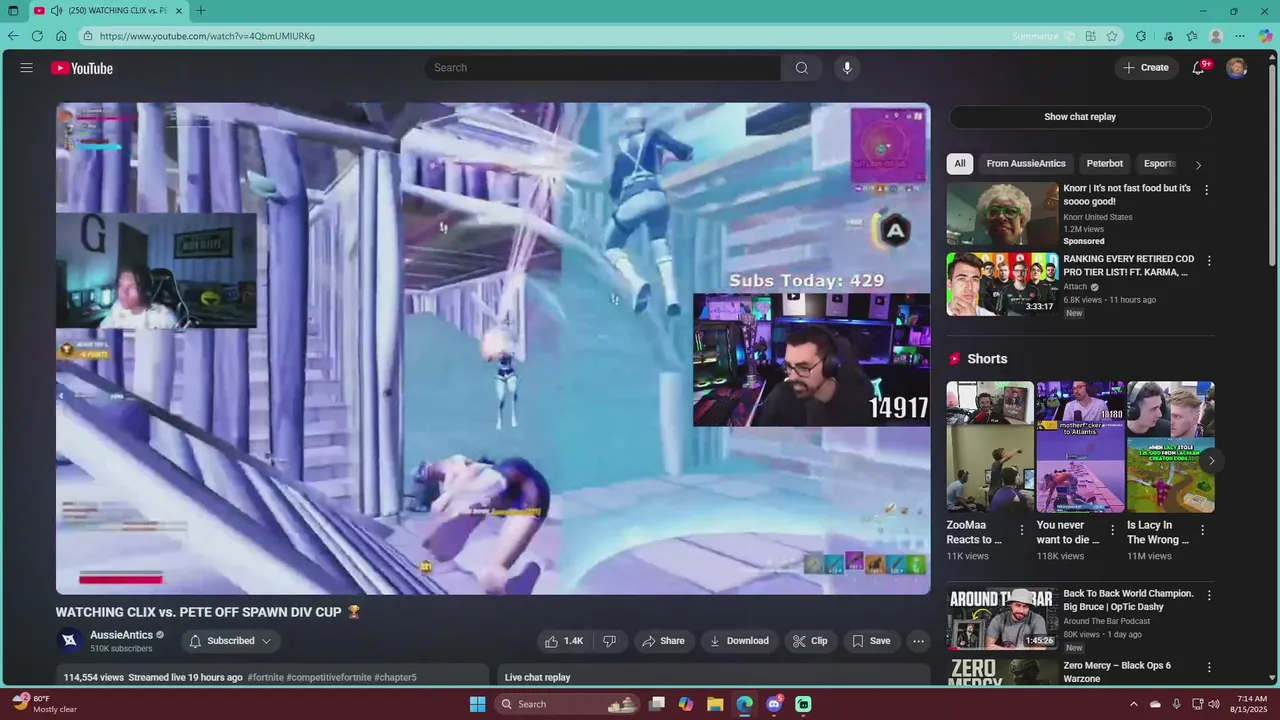Open the YouTube hamburger guide menu
This screenshot has height=720, width=1280.
click(x=27, y=68)
